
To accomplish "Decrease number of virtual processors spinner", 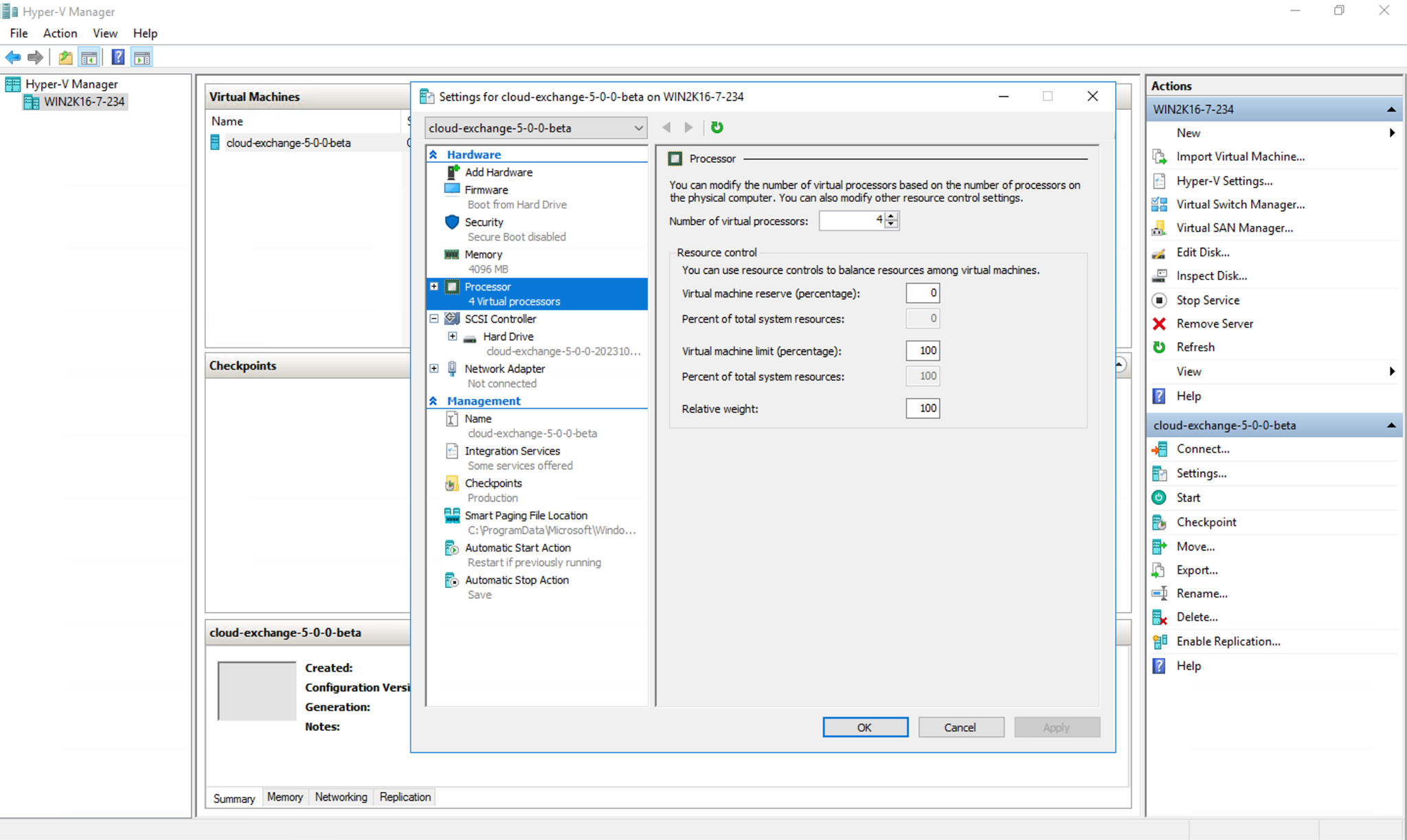I will pos(891,225).
